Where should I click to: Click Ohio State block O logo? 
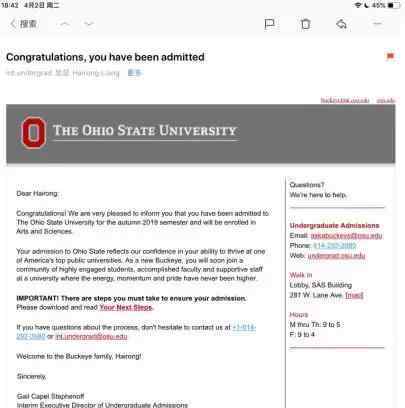click(33, 133)
